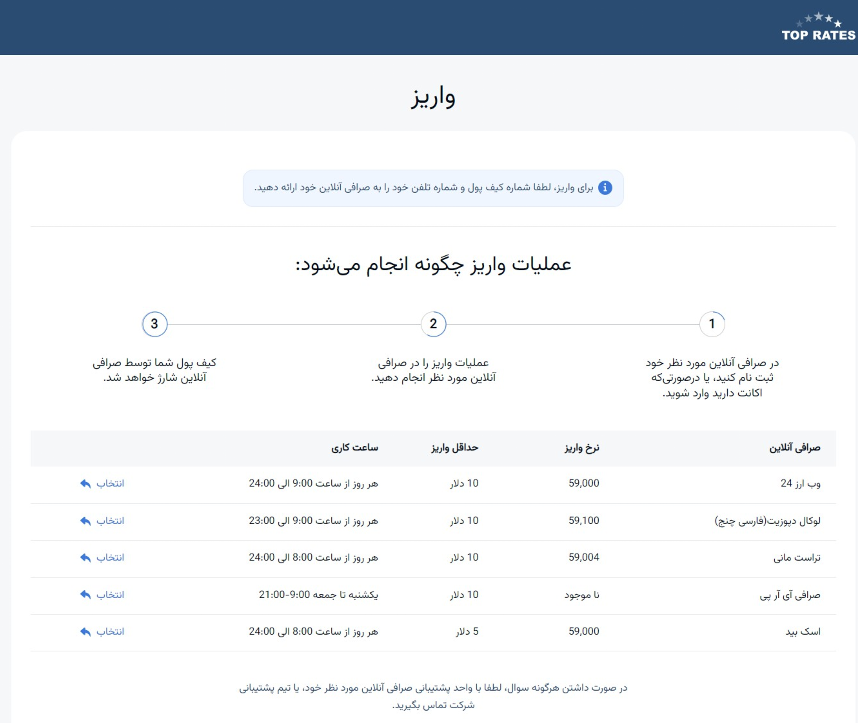Click the support contact note at bottom
Viewport: 858px width, 723px height.
coord(433,696)
